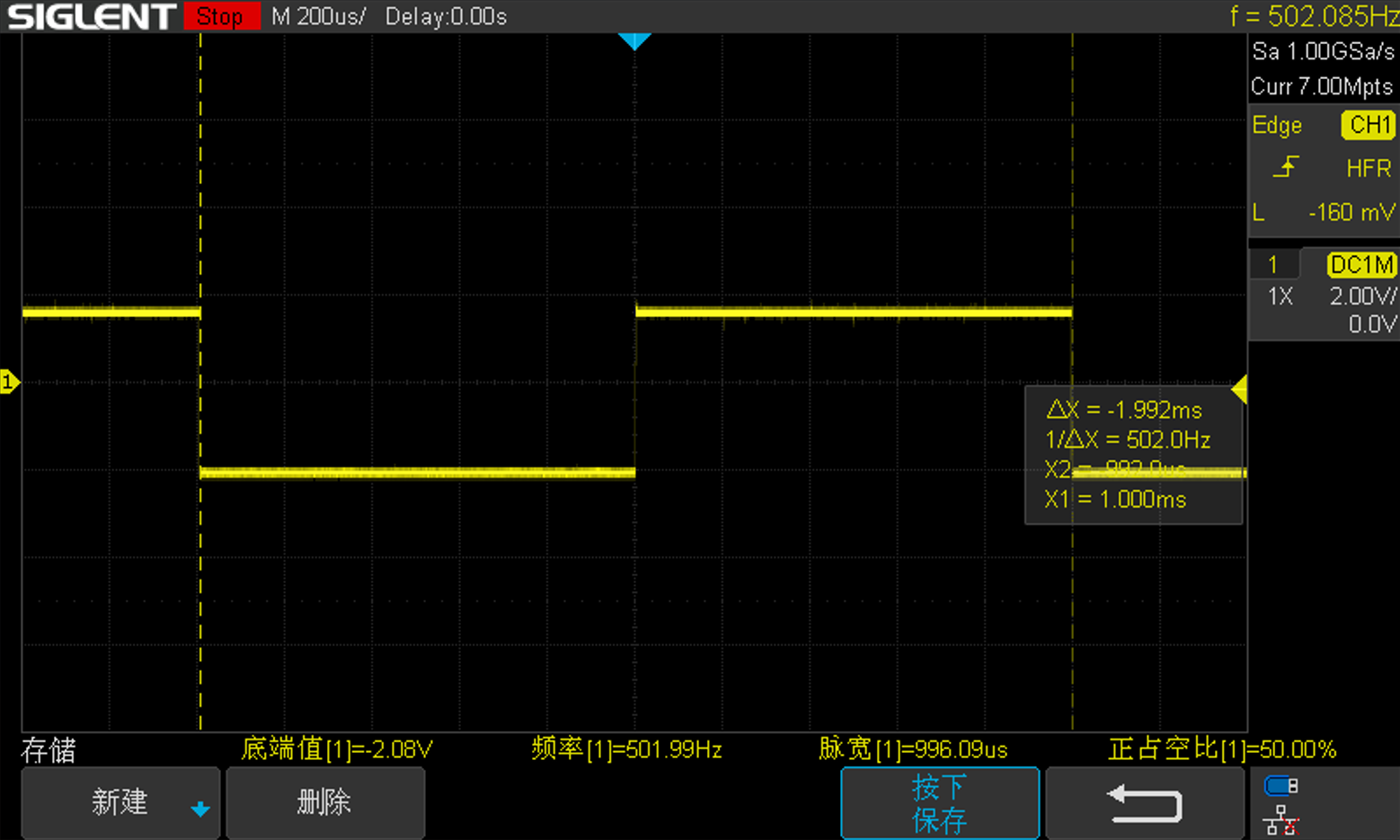Click the Delay:0.00s readout
This screenshot has height=840, width=1400.
pyautogui.click(x=446, y=16)
